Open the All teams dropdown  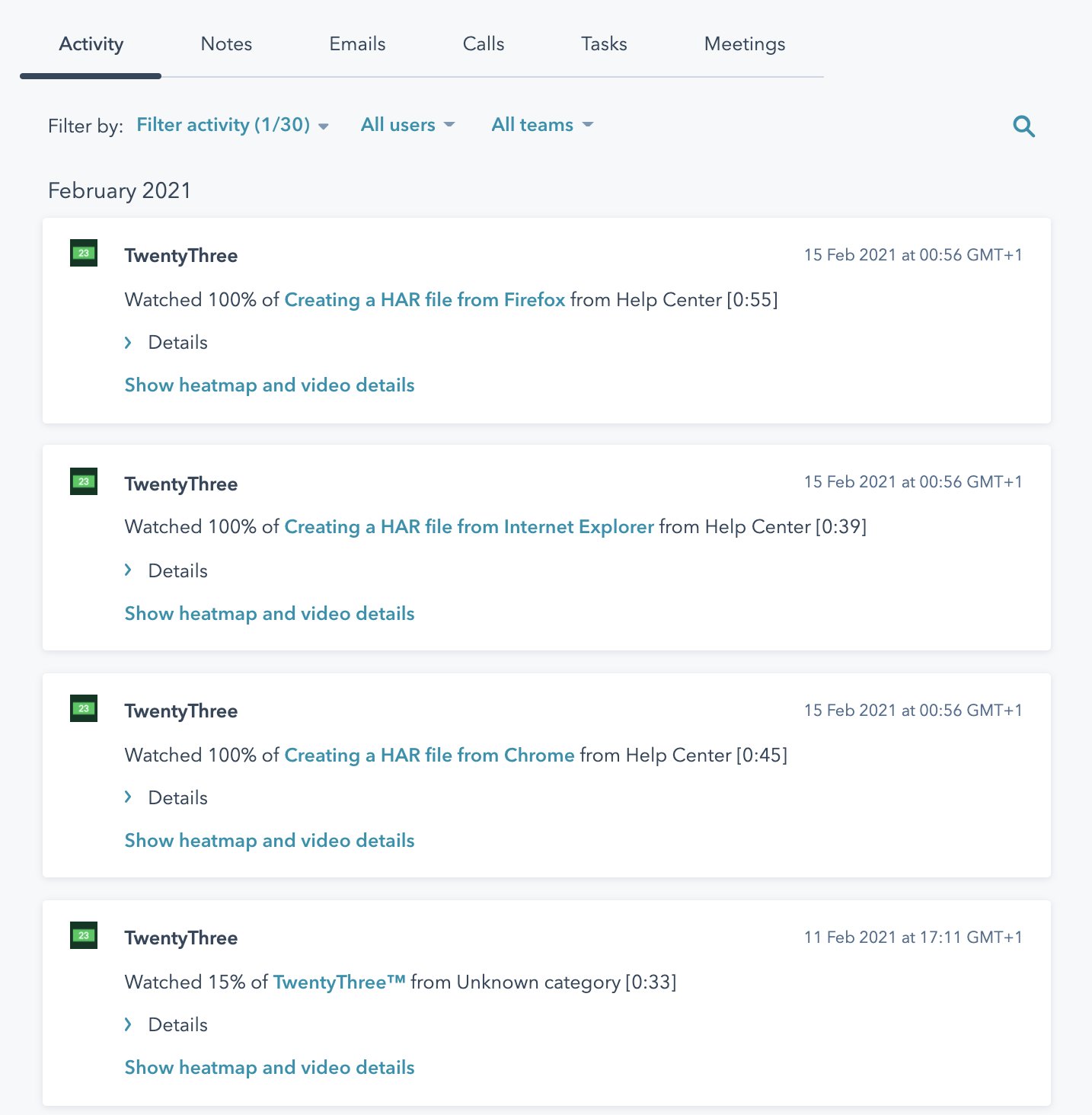point(542,125)
